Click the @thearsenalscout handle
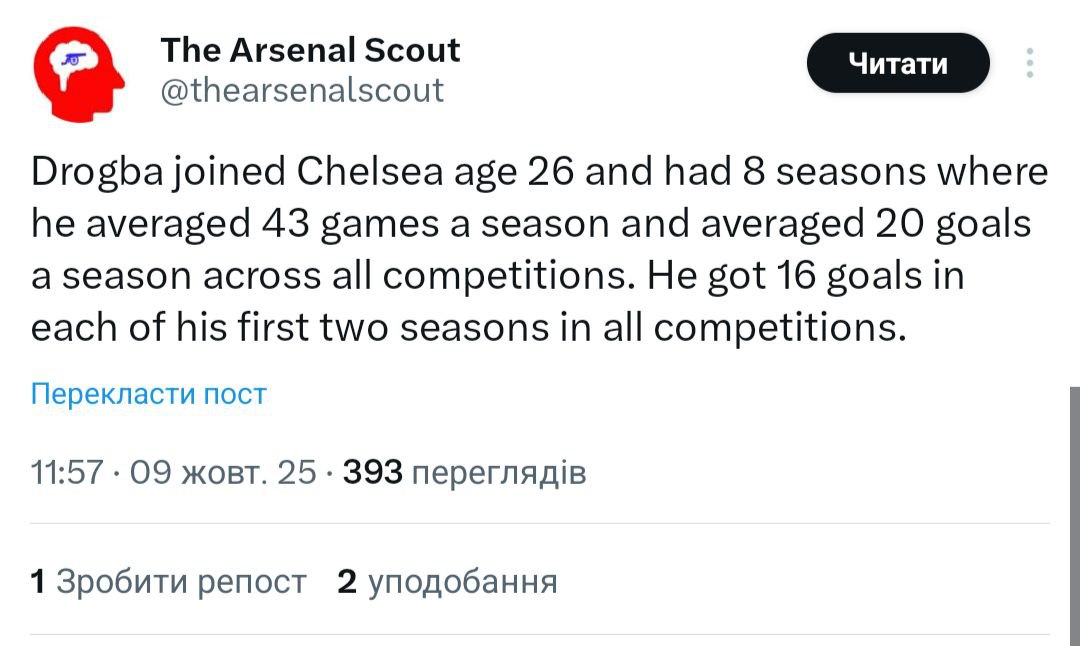The height and width of the screenshot is (646, 1080). coord(302,91)
